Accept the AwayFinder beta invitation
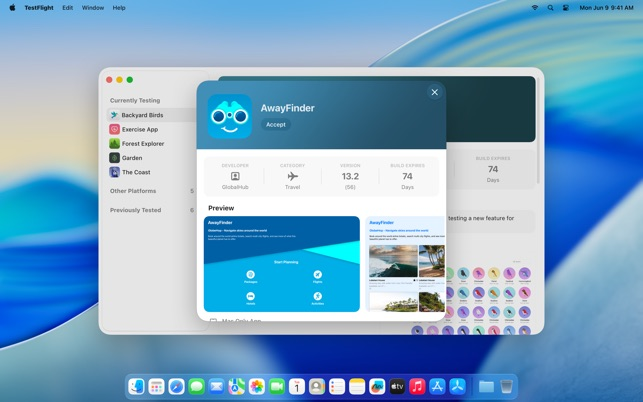Image resolution: width=643 pixels, height=402 pixels. coord(275,125)
